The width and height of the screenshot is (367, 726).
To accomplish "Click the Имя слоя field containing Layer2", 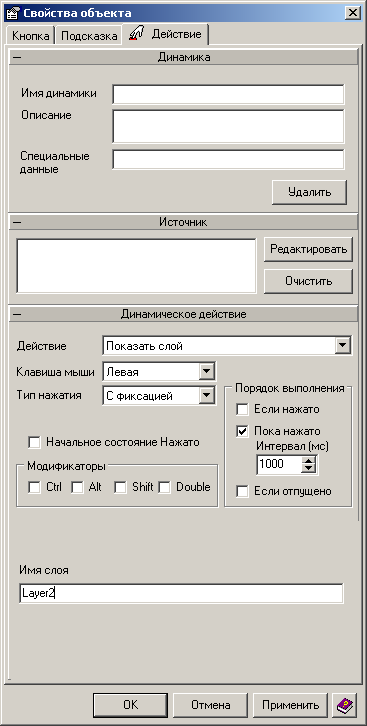I will pyautogui.click(x=181, y=593).
